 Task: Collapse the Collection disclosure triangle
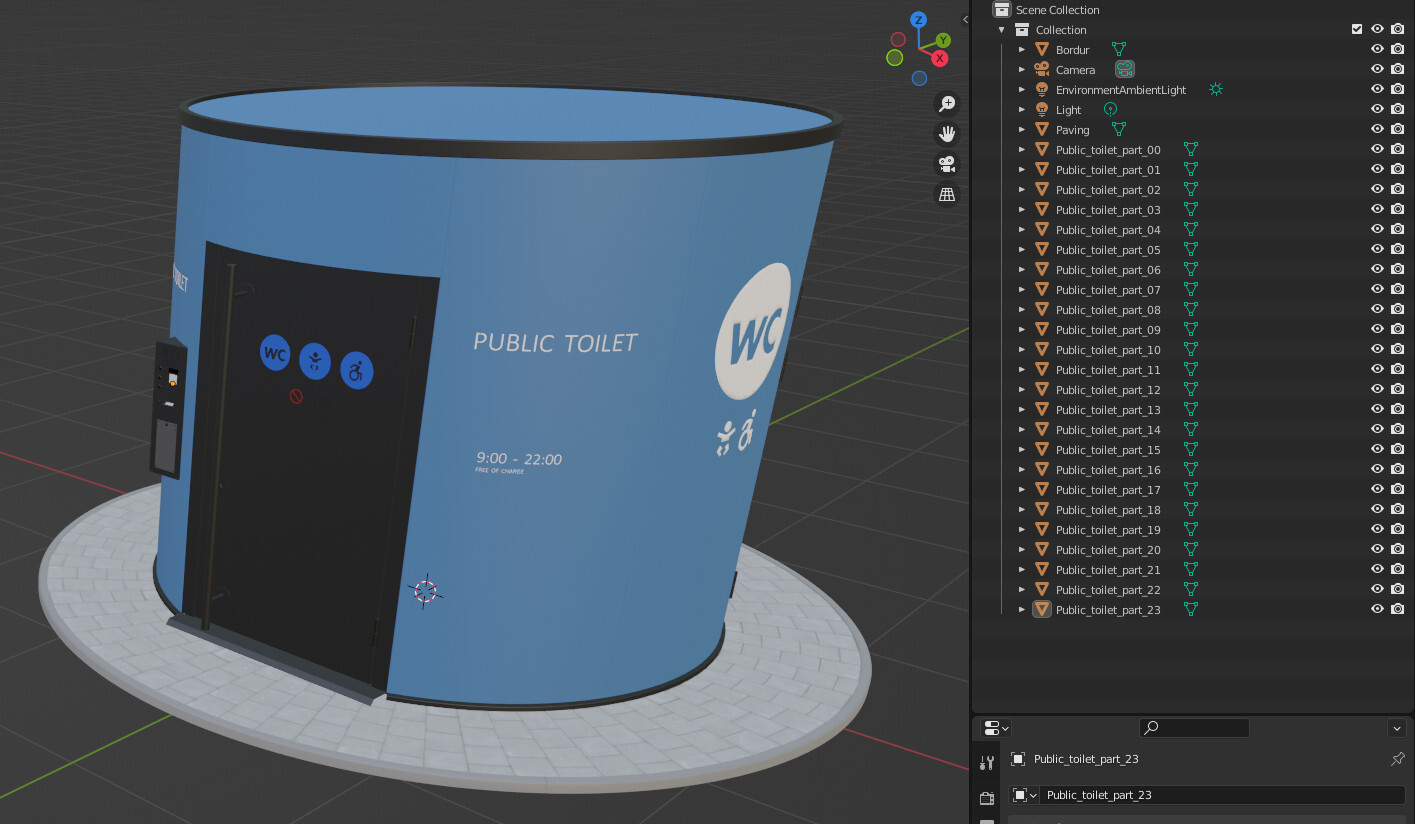pyautogui.click(x=1002, y=30)
